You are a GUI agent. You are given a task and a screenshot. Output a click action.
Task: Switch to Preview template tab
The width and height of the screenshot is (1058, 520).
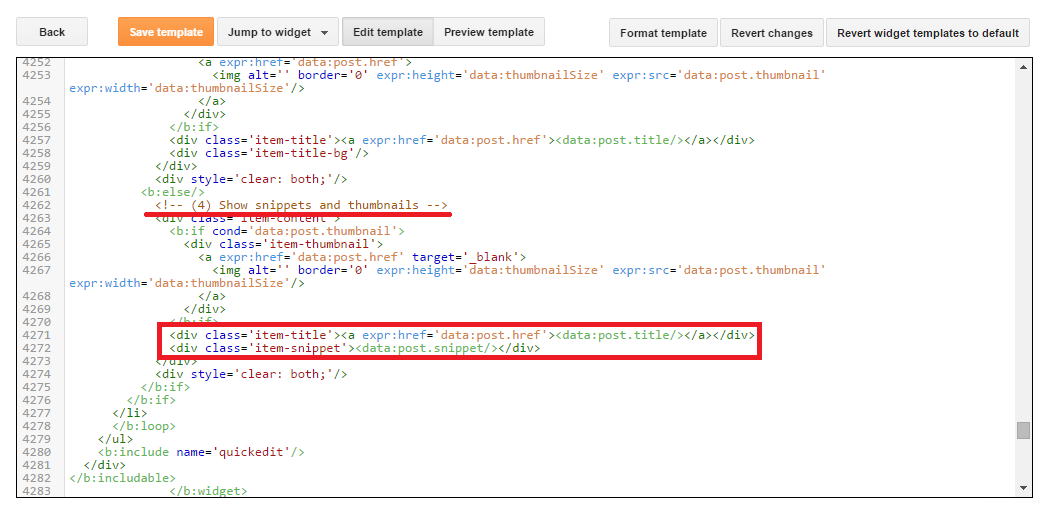pos(489,32)
